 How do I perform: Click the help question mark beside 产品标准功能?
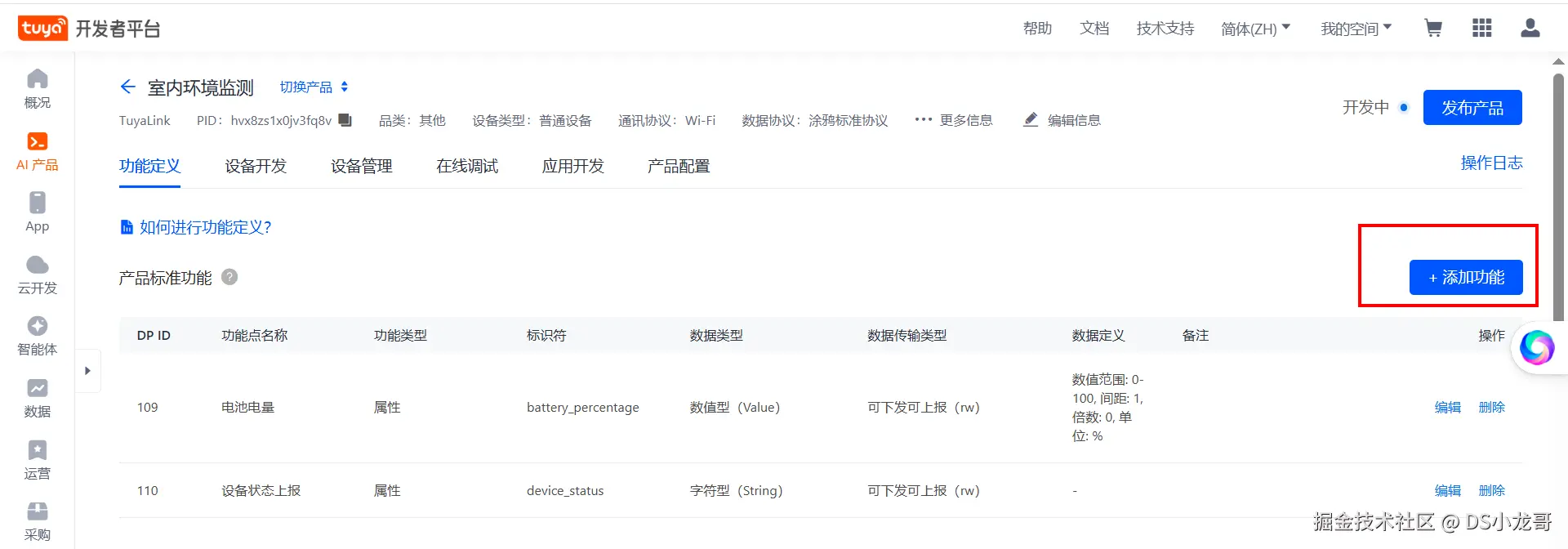pyautogui.click(x=229, y=277)
